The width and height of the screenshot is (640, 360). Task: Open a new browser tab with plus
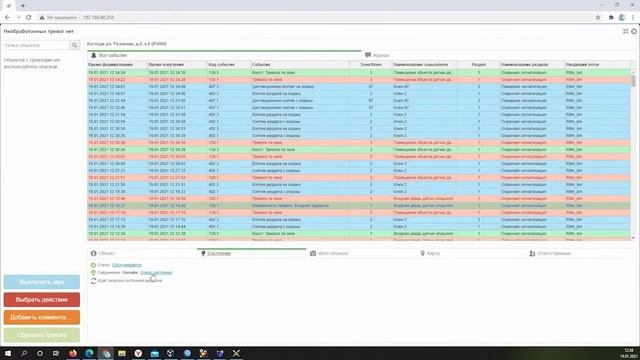click(x=23, y=6)
